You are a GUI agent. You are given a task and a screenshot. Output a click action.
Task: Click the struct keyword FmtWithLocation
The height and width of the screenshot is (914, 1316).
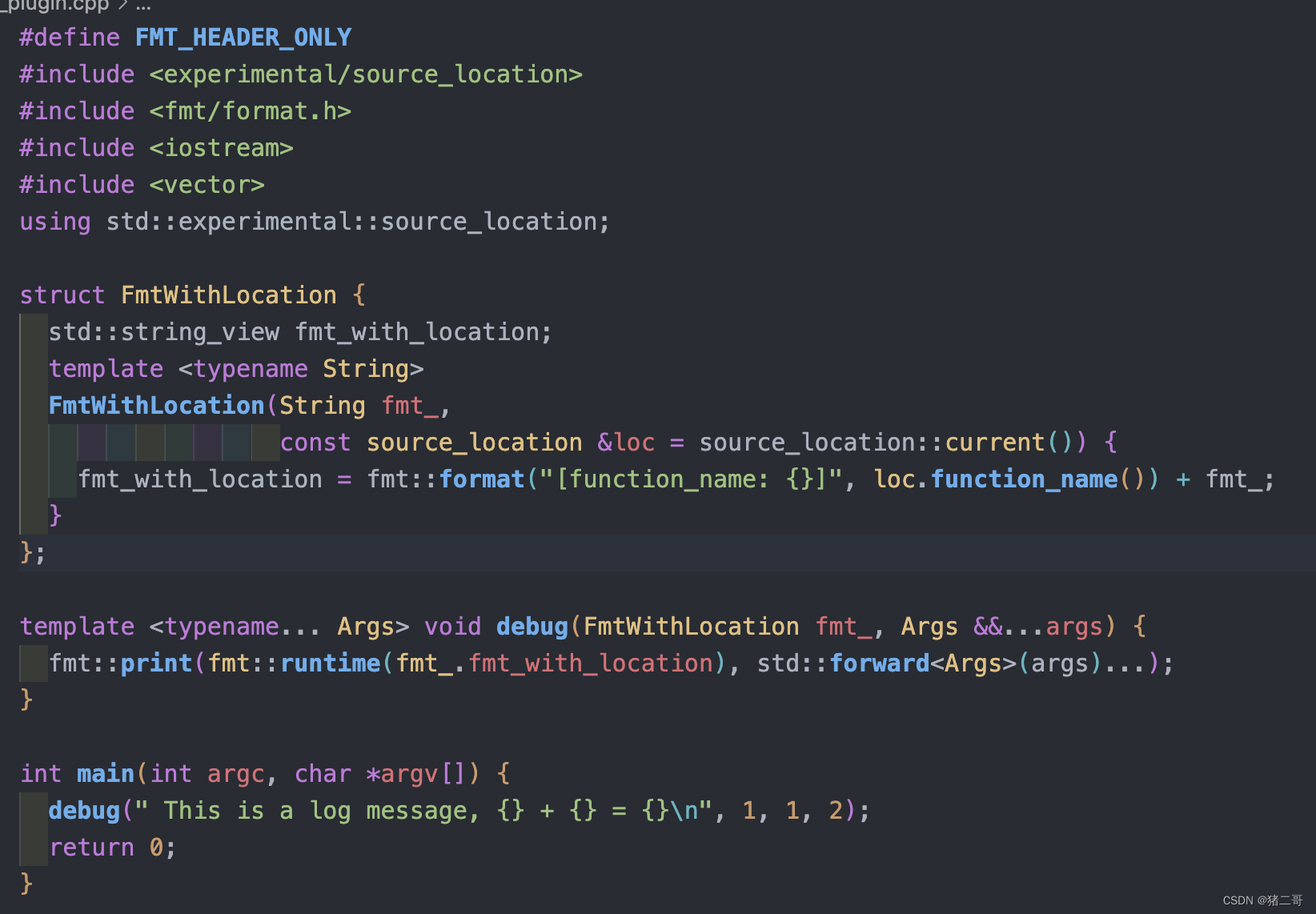(228, 295)
